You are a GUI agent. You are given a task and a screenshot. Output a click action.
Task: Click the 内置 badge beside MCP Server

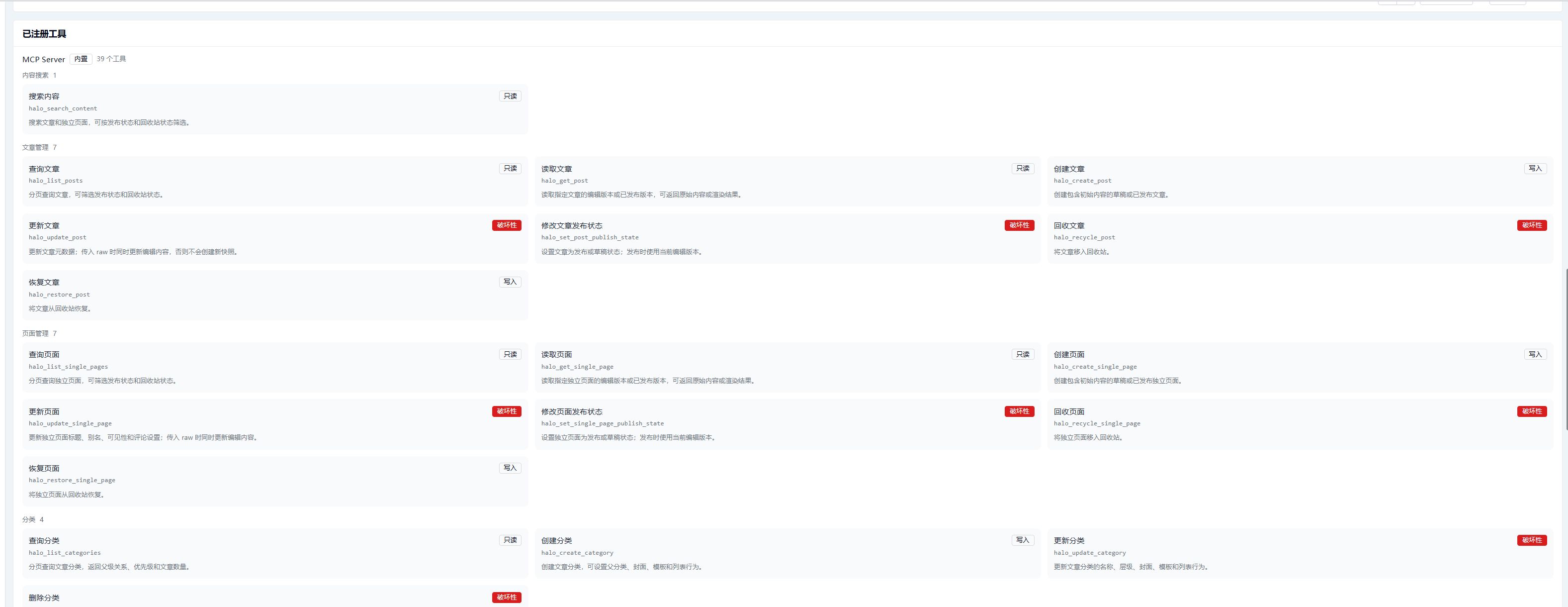tap(81, 59)
